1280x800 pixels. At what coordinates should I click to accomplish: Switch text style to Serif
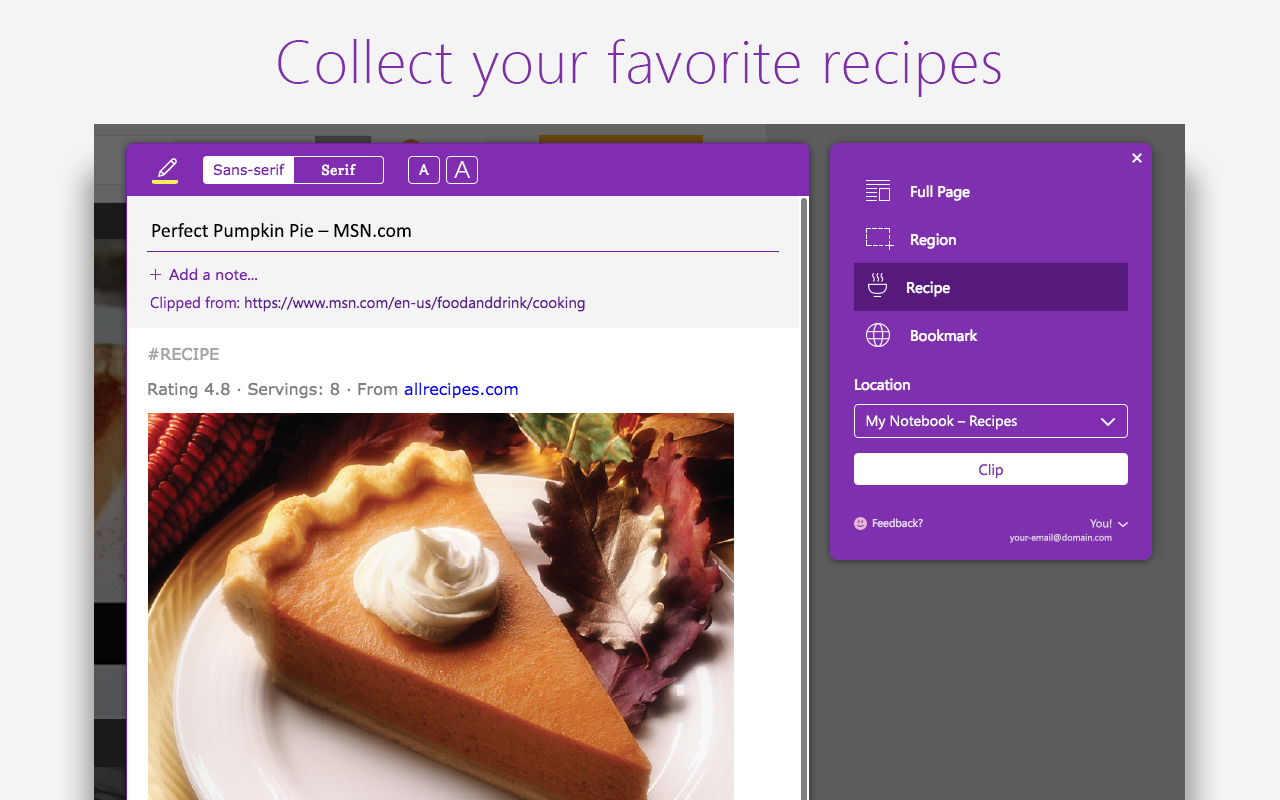(x=338, y=169)
